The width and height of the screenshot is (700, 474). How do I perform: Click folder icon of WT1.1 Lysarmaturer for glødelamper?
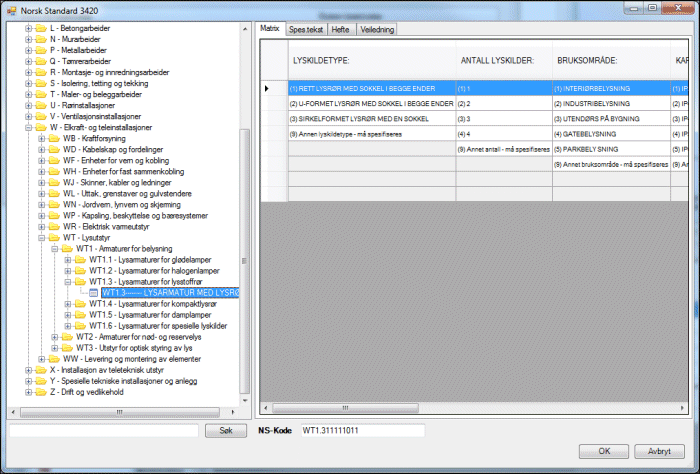point(81,260)
